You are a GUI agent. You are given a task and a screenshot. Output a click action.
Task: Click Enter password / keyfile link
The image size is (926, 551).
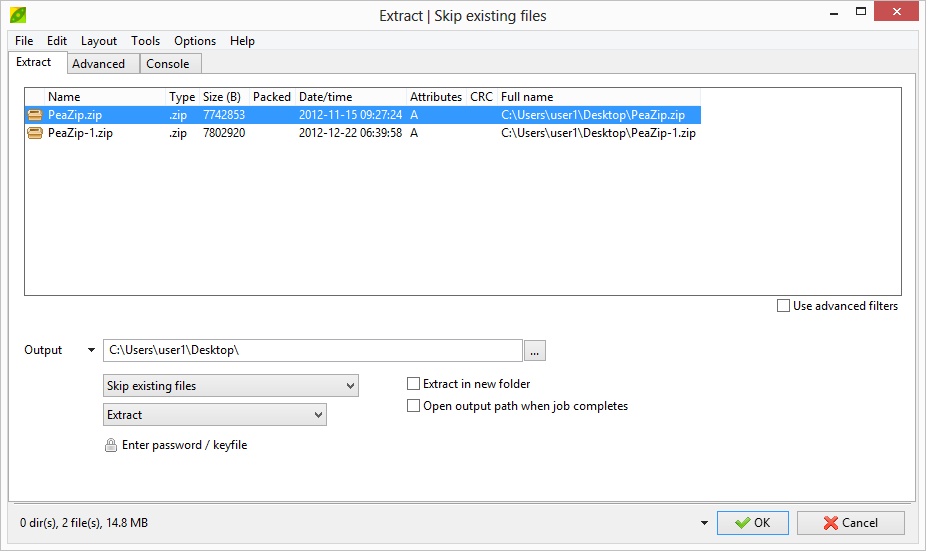pyautogui.click(x=184, y=445)
